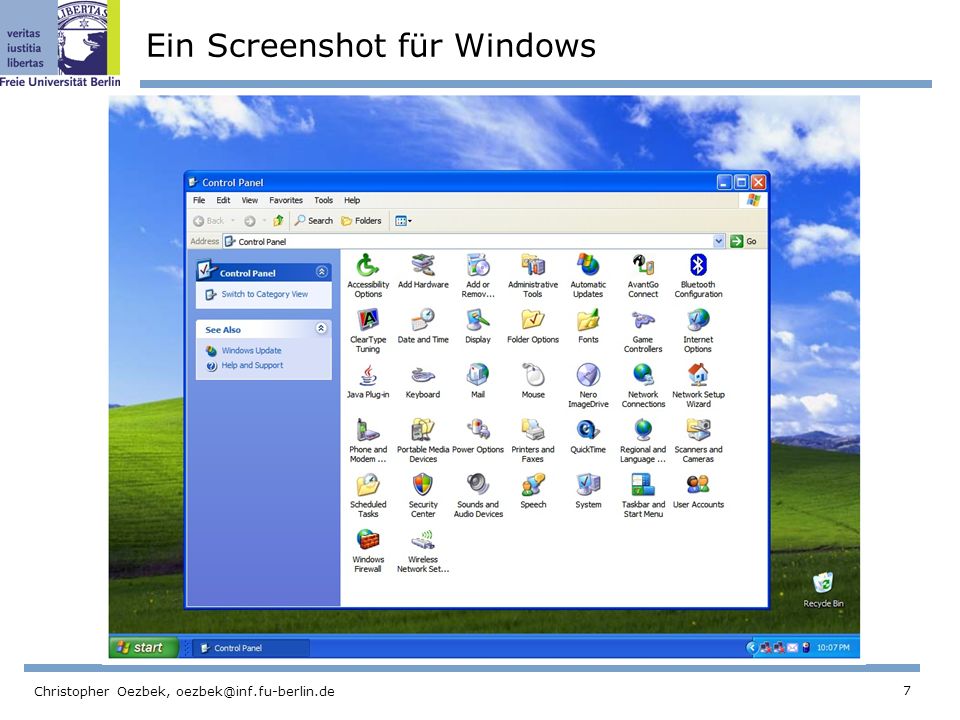Open the Windows Update link

point(251,351)
